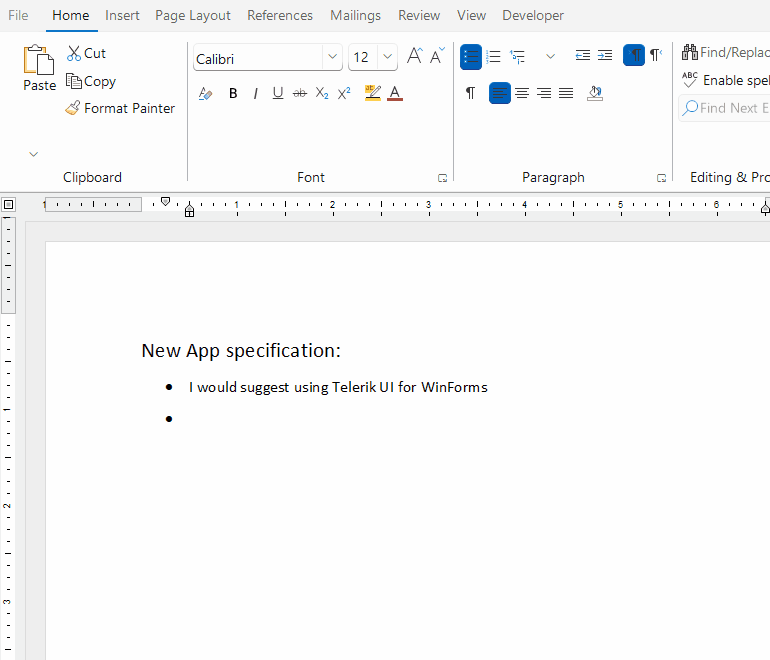Switch to the References tab
The width and height of the screenshot is (770, 660).
pos(280,16)
